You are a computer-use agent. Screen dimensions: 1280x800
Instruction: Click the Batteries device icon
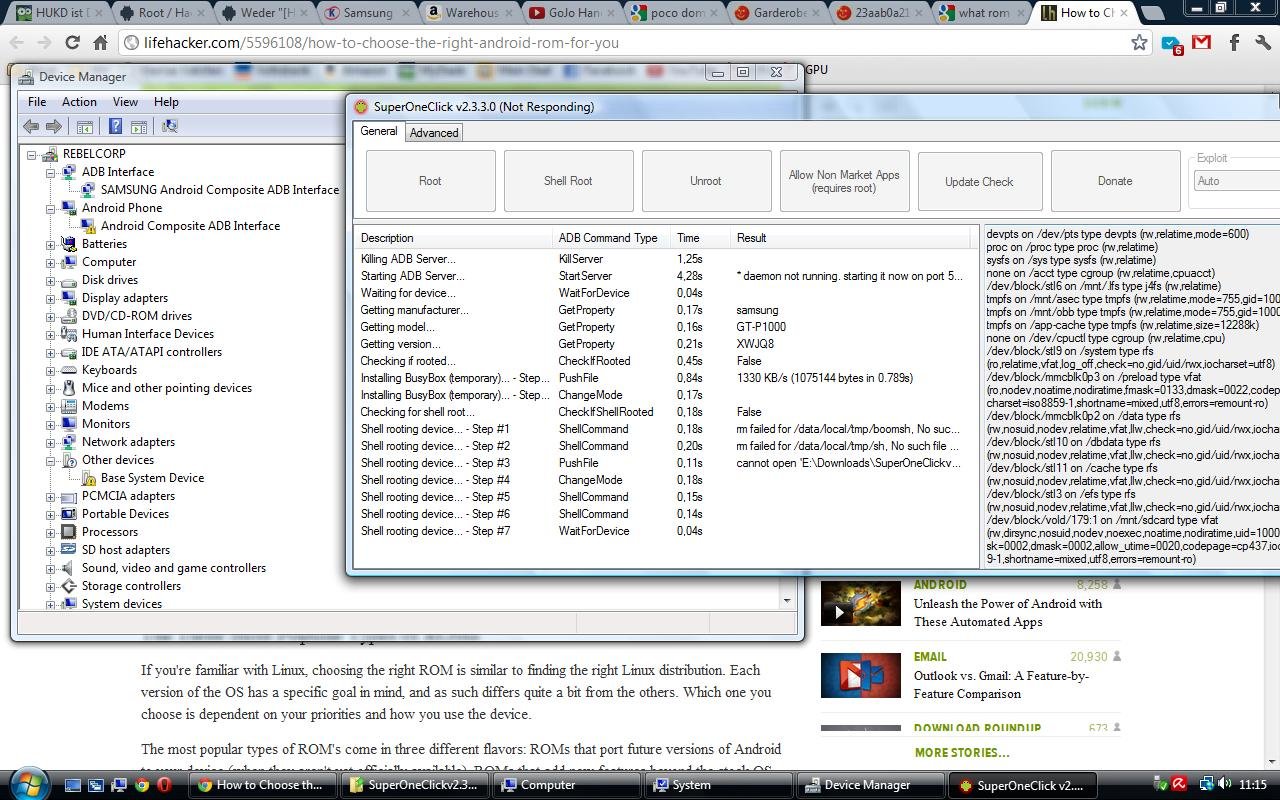tap(69, 244)
